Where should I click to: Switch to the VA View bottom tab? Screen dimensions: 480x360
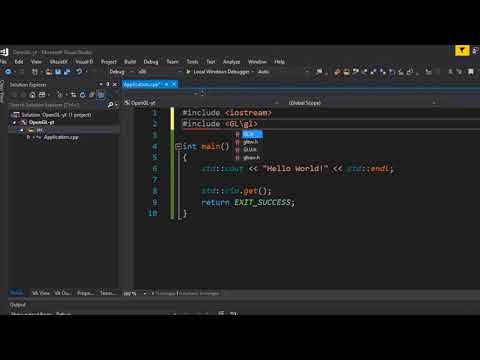click(x=41, y=293)
